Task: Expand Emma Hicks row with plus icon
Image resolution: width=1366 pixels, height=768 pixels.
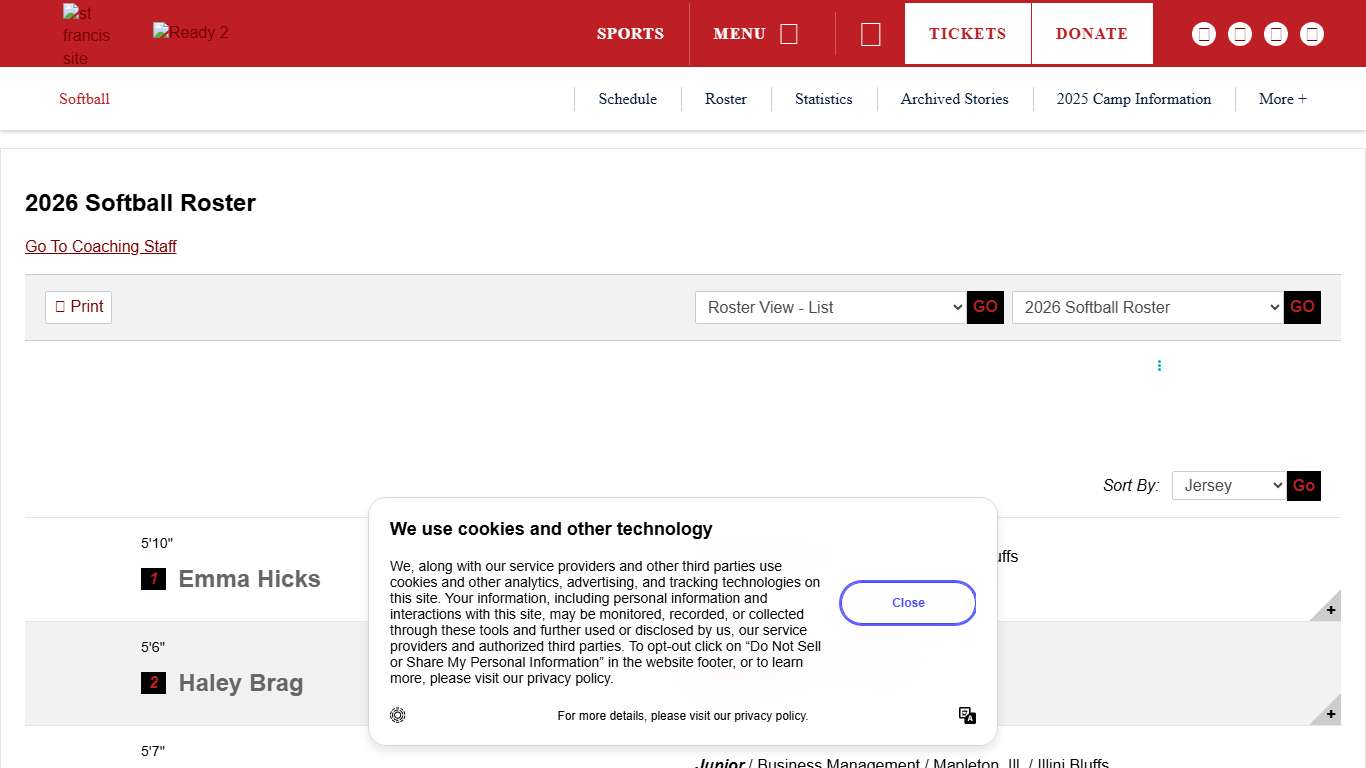Action: point(1330,610)
